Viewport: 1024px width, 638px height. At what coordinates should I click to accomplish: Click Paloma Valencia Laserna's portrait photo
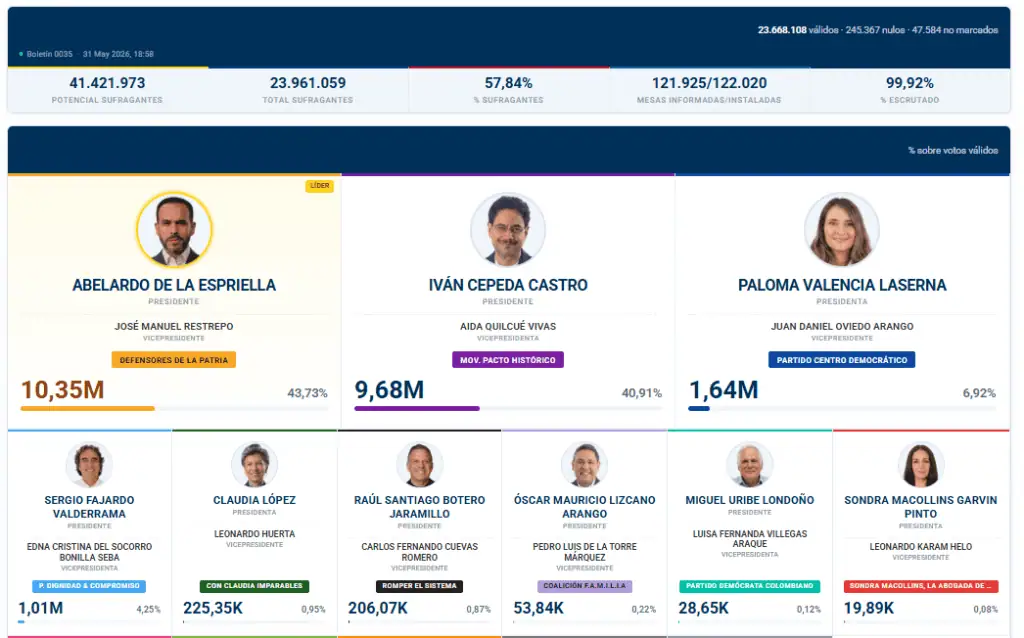pos(842,230)
